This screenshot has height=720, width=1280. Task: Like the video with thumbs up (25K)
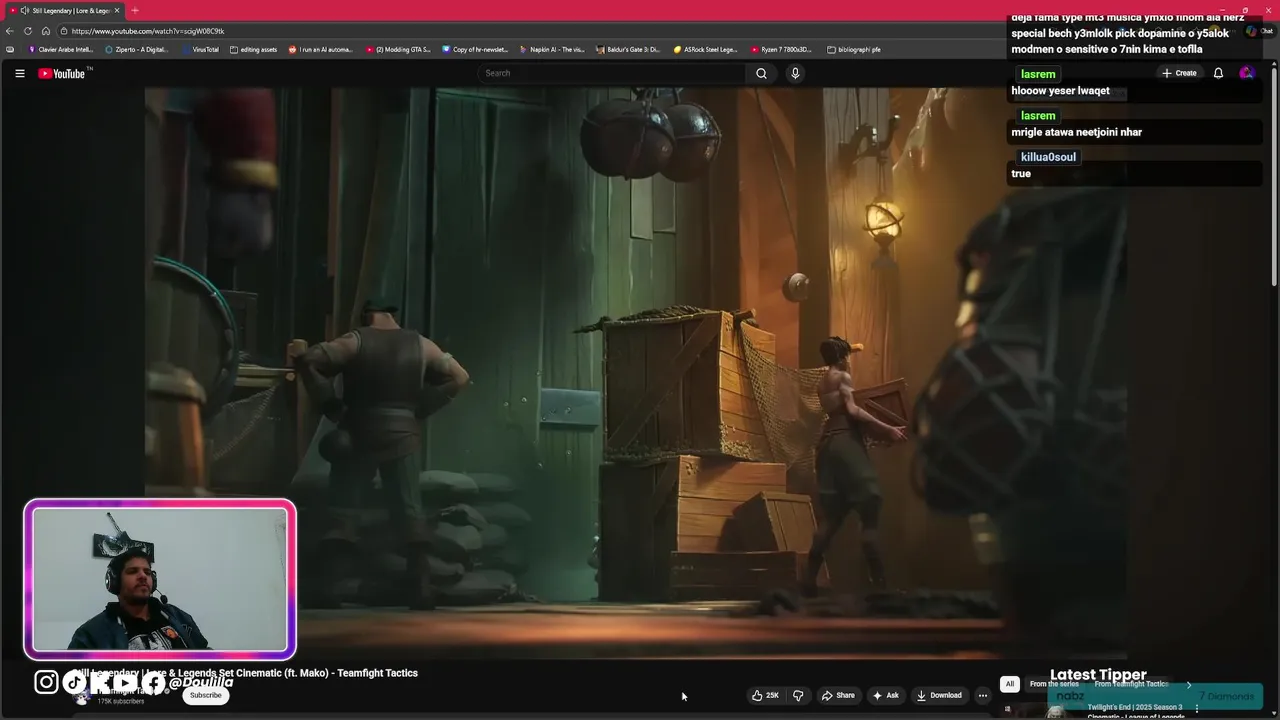pos(765,695)
